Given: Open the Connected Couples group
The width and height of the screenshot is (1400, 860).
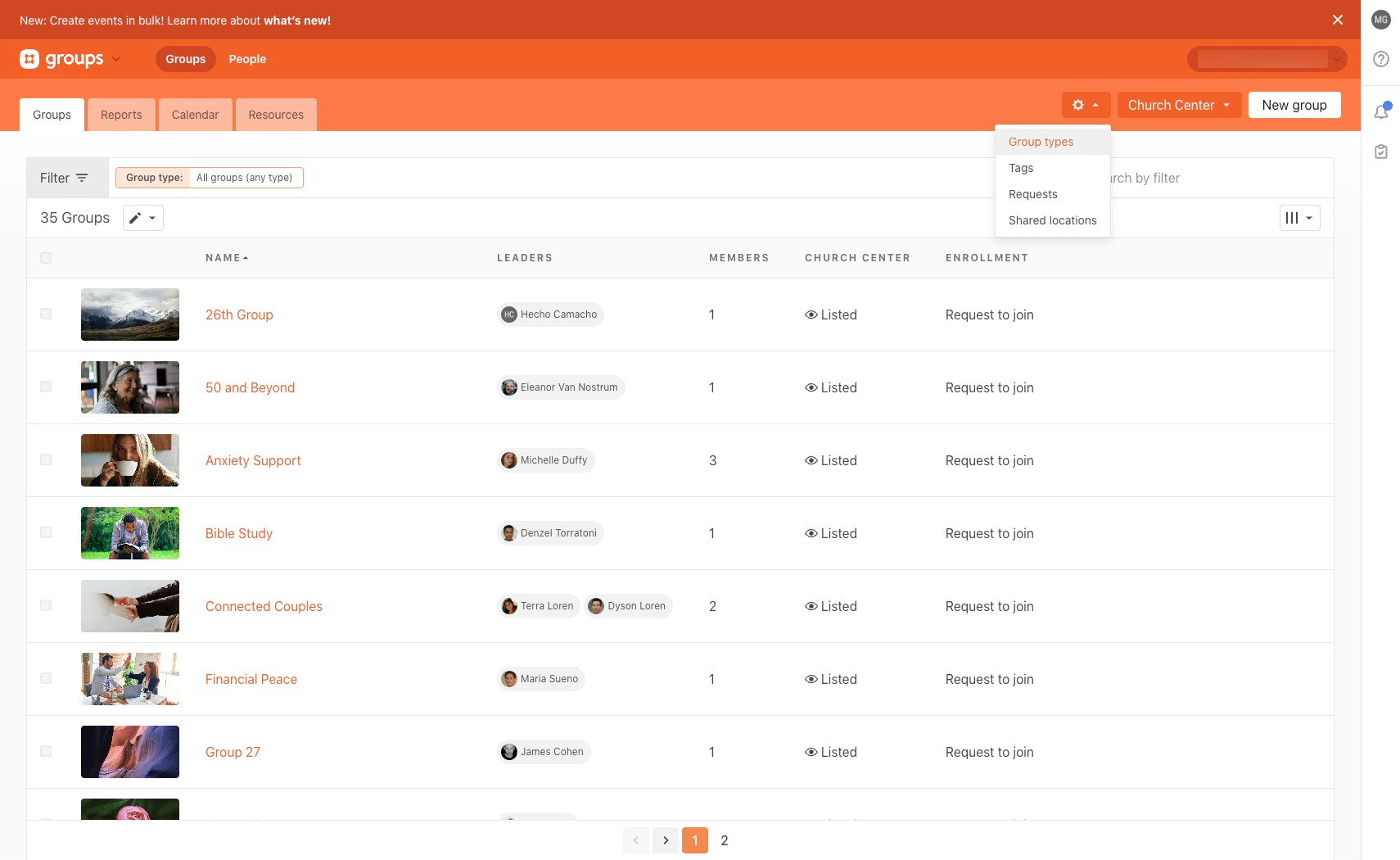Looking at the screenshot, I should (264, 606).
